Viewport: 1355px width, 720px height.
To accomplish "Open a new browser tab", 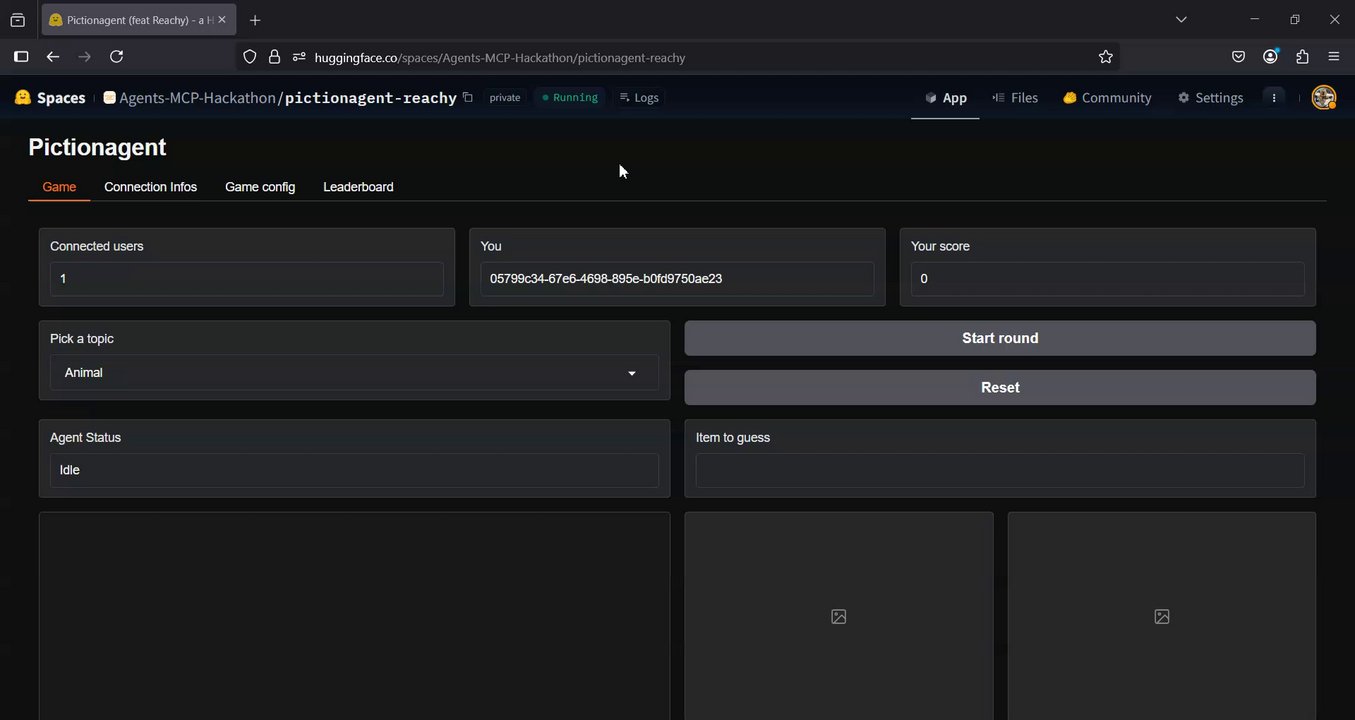I will point(255,20).
